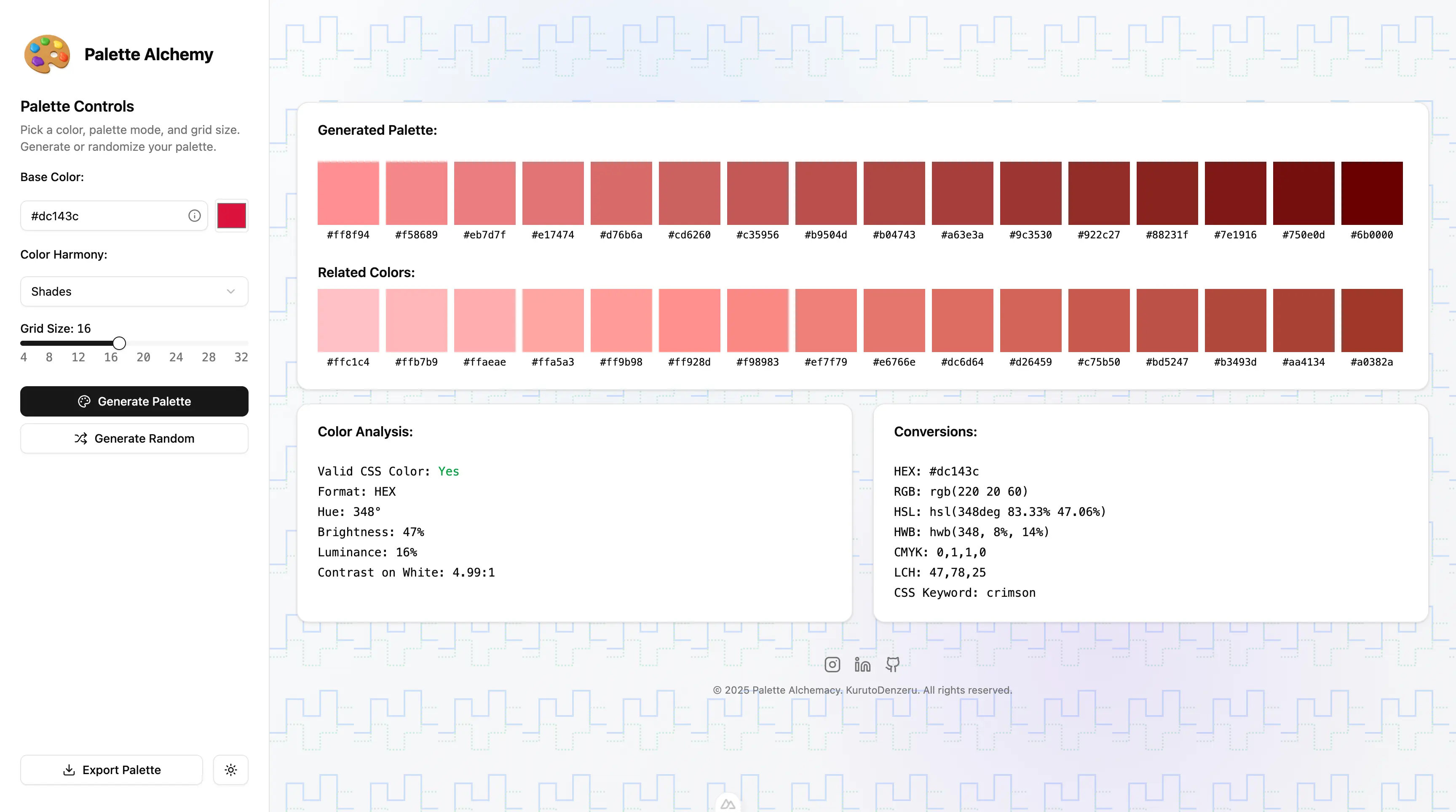Screen dimensions: 1456x812
Task: Click the 32 mark on the Grid Size scale
Action: (241, 357)
